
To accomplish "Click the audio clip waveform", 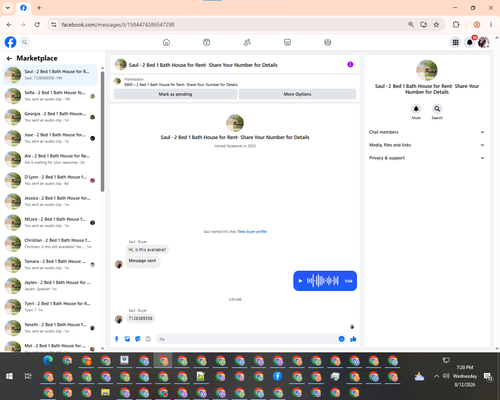I will click(322, 281).
